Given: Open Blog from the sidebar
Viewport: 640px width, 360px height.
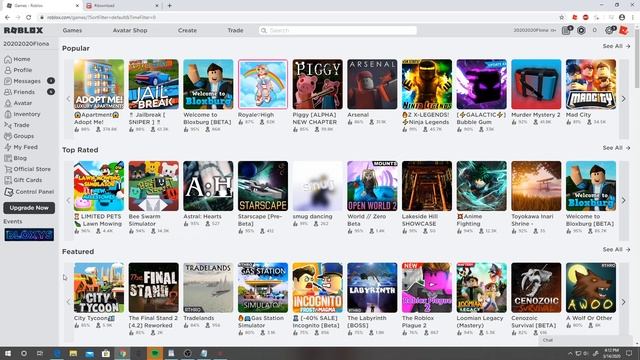Looking at the screenshot, I should click(16, 158).
